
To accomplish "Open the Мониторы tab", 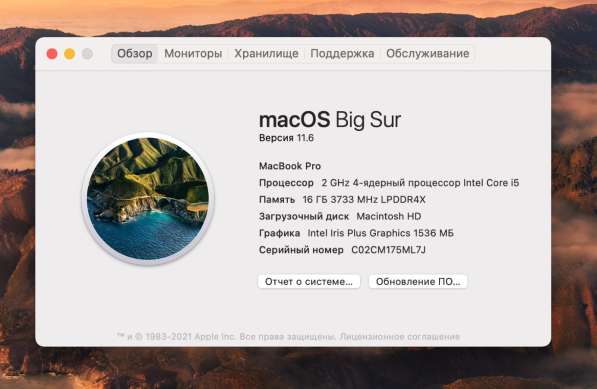I will pyautogui.click(x=193, y=54).
